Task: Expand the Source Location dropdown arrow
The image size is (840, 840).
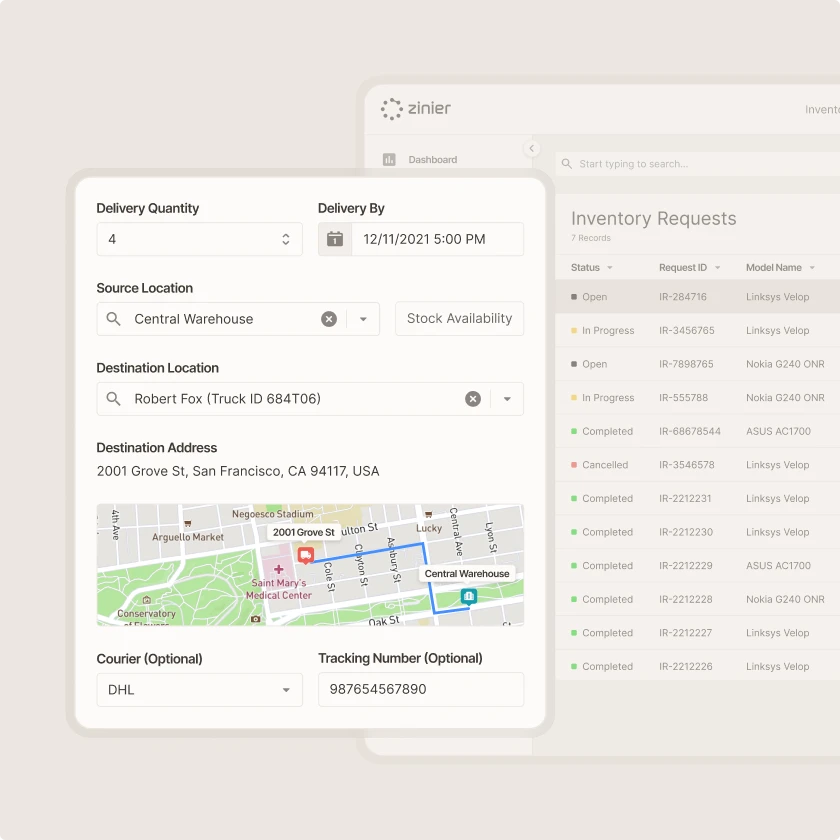Action: tap(363, 319)
